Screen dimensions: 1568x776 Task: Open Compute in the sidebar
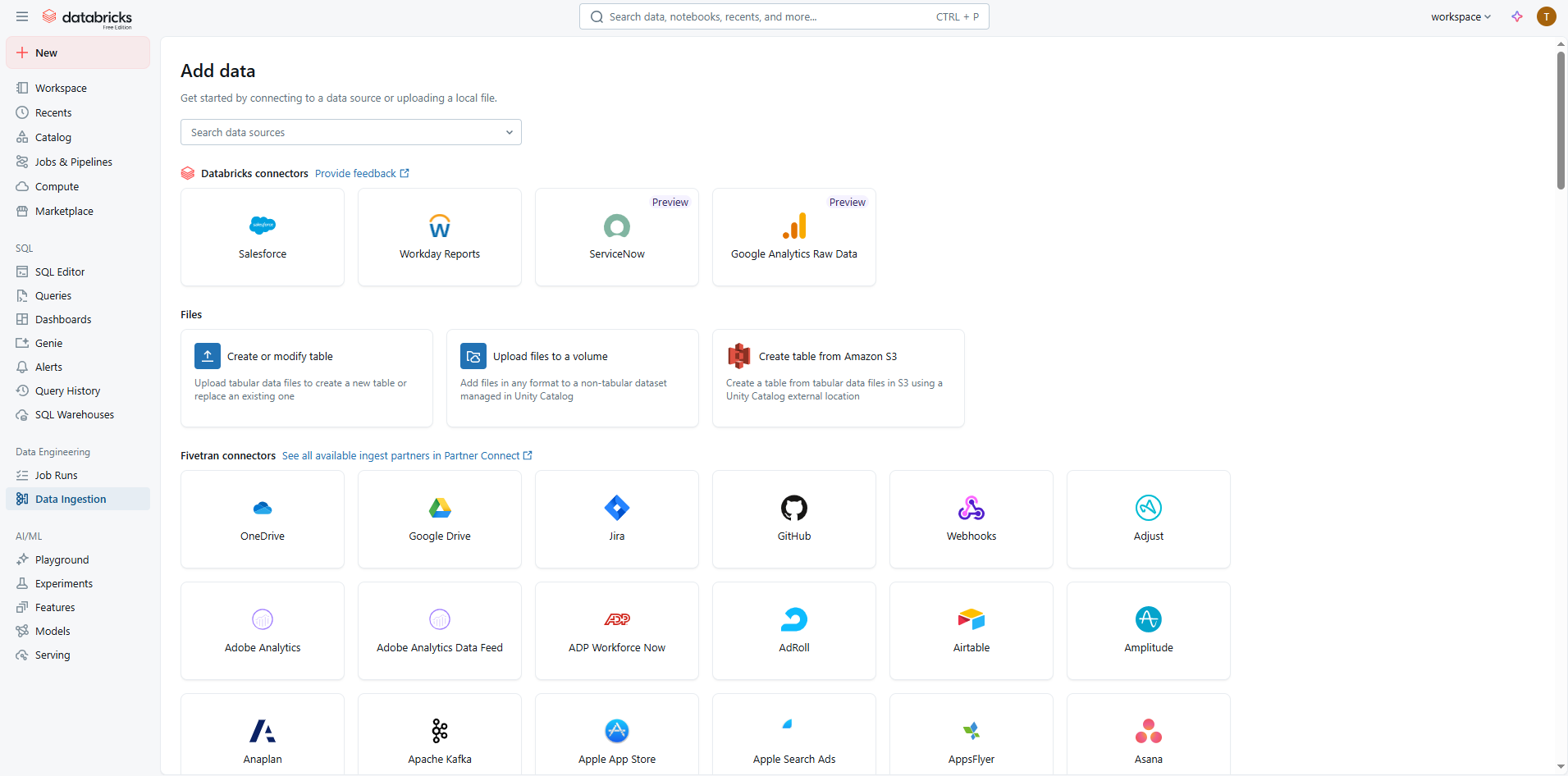[x=78, y=186]
